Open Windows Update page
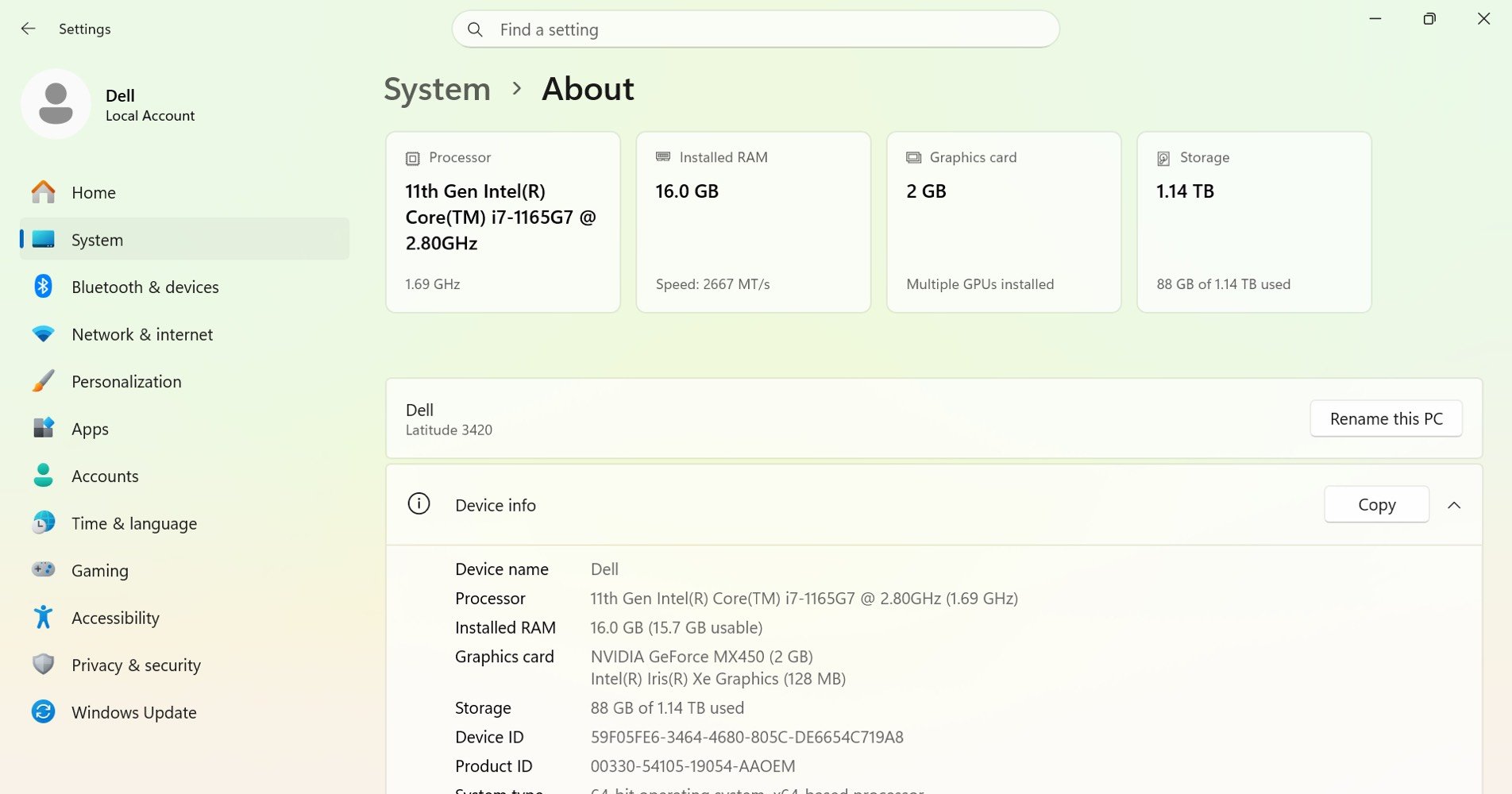The image size is (1512, 794). point(184,712)
